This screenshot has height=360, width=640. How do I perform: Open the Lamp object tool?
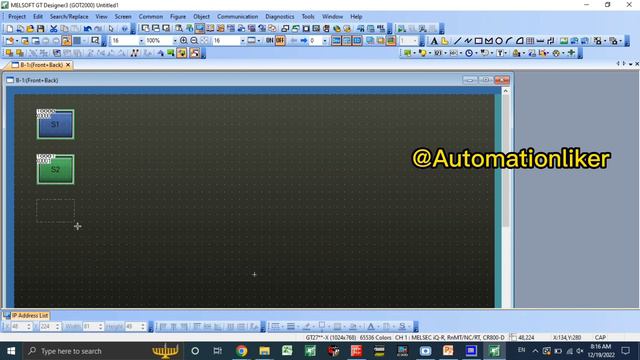(422, 53)
